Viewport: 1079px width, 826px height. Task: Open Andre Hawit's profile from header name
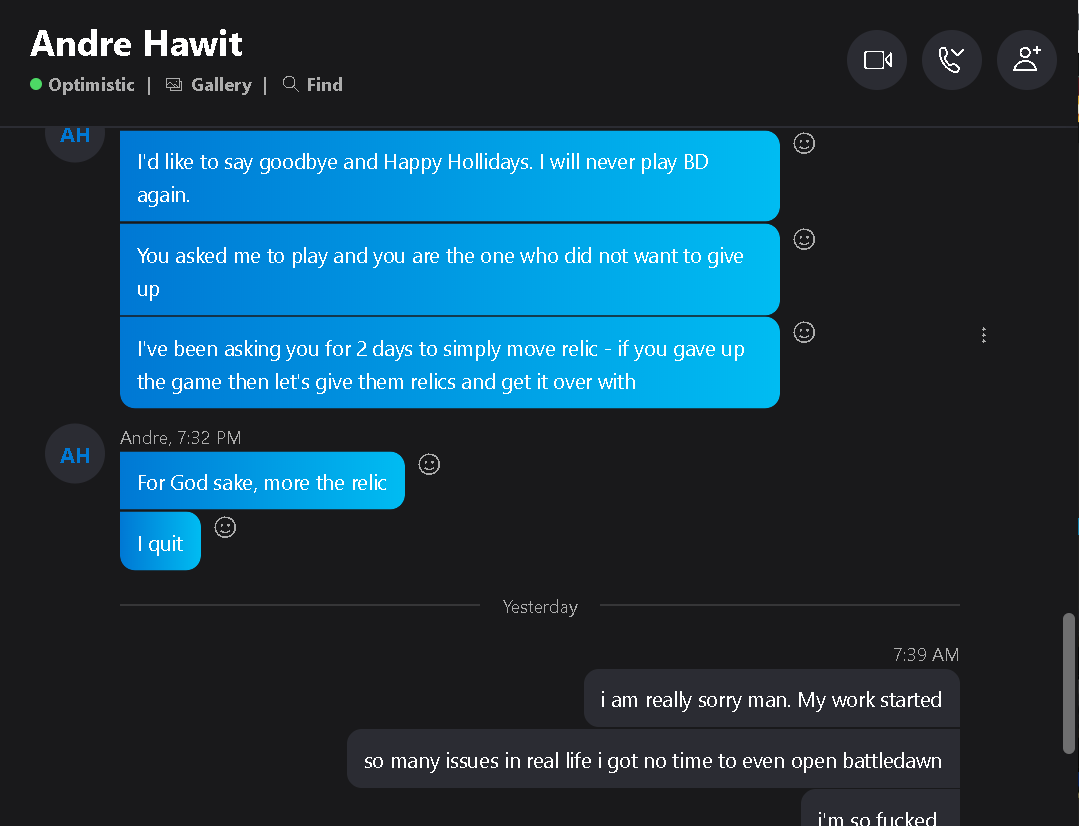(136, 43)
